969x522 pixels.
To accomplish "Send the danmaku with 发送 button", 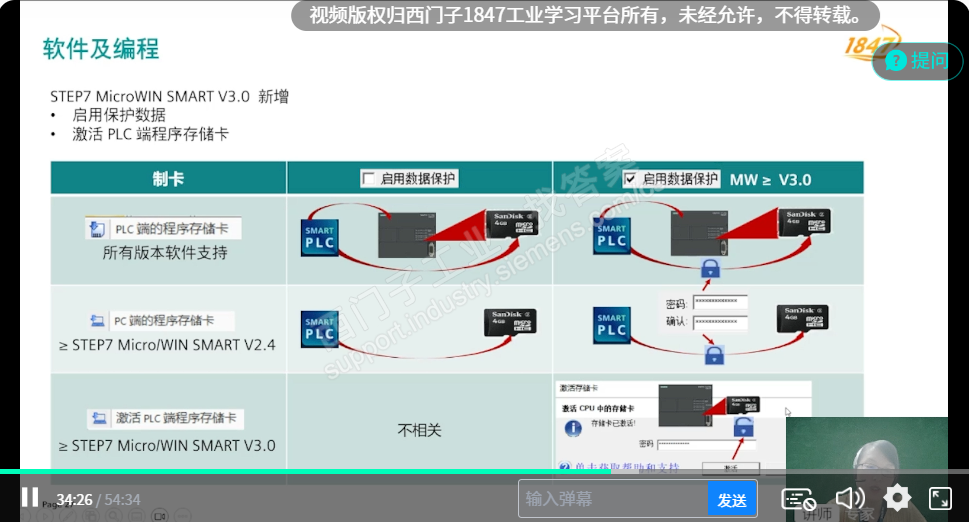I will point(732,499).
